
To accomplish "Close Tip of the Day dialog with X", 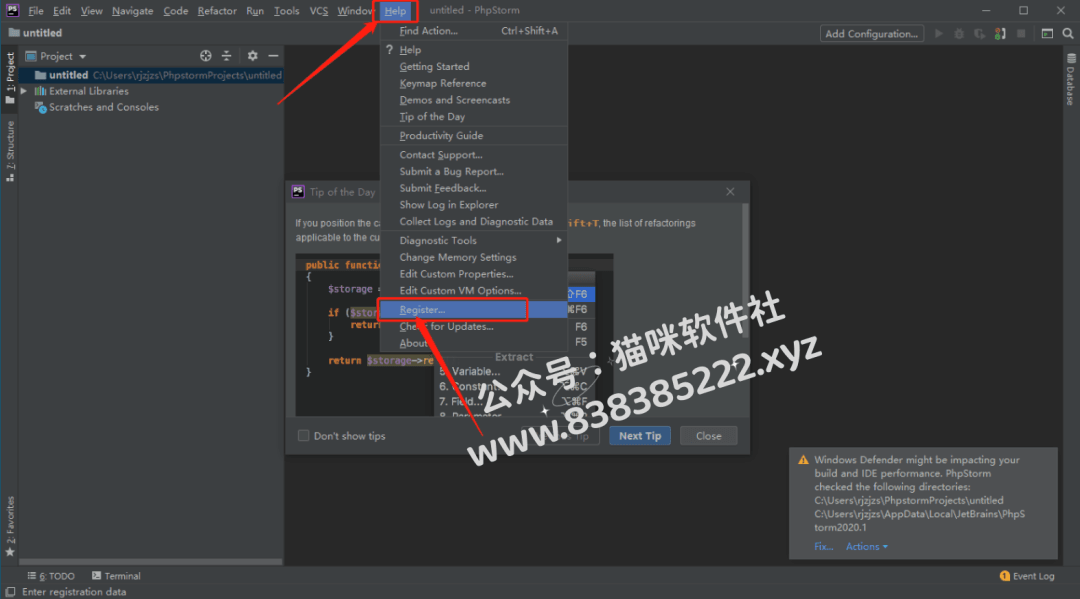I will (730, 191).
